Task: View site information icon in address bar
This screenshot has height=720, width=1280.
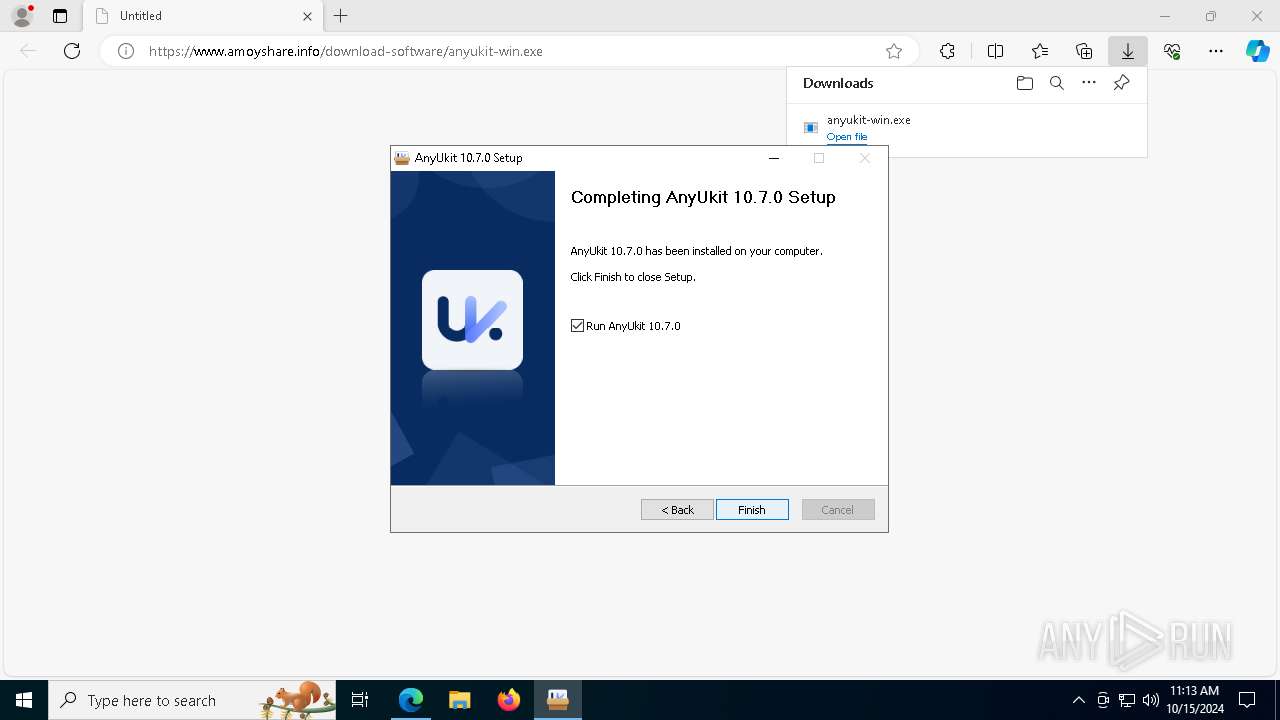Action: (x=126, y=51)
